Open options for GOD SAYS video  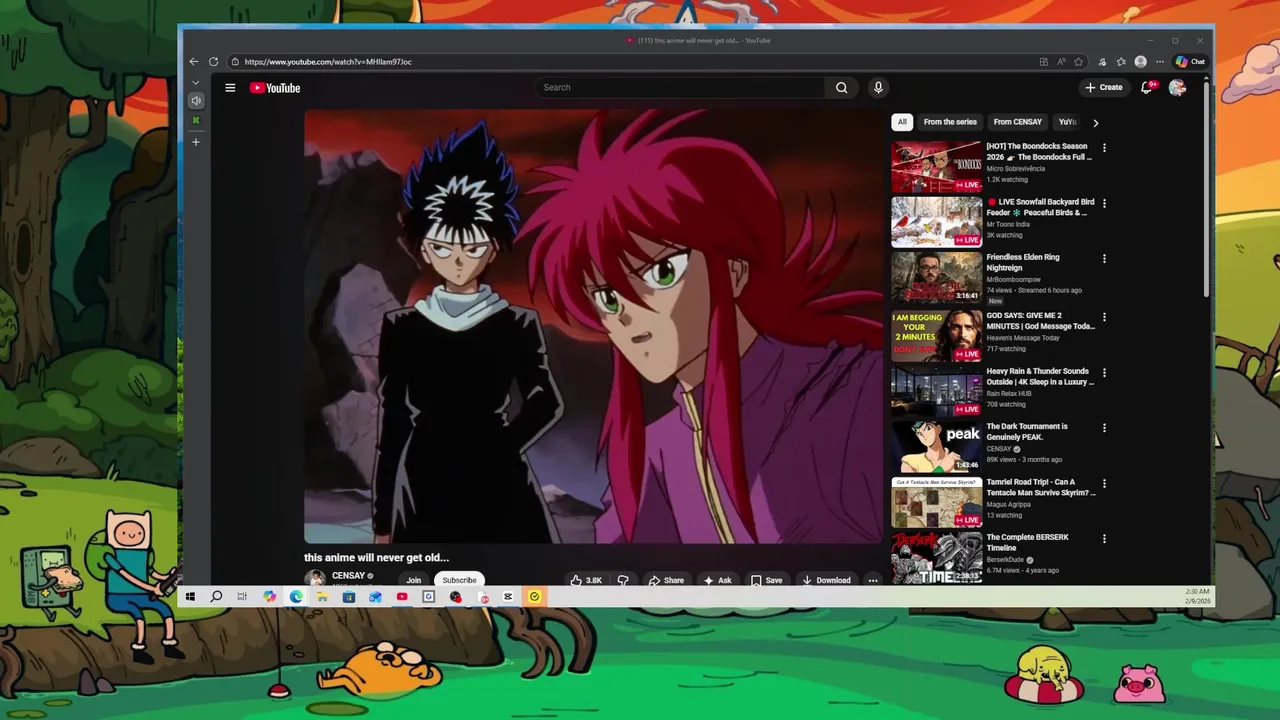pyautogui.click(x=1104, y=317)
